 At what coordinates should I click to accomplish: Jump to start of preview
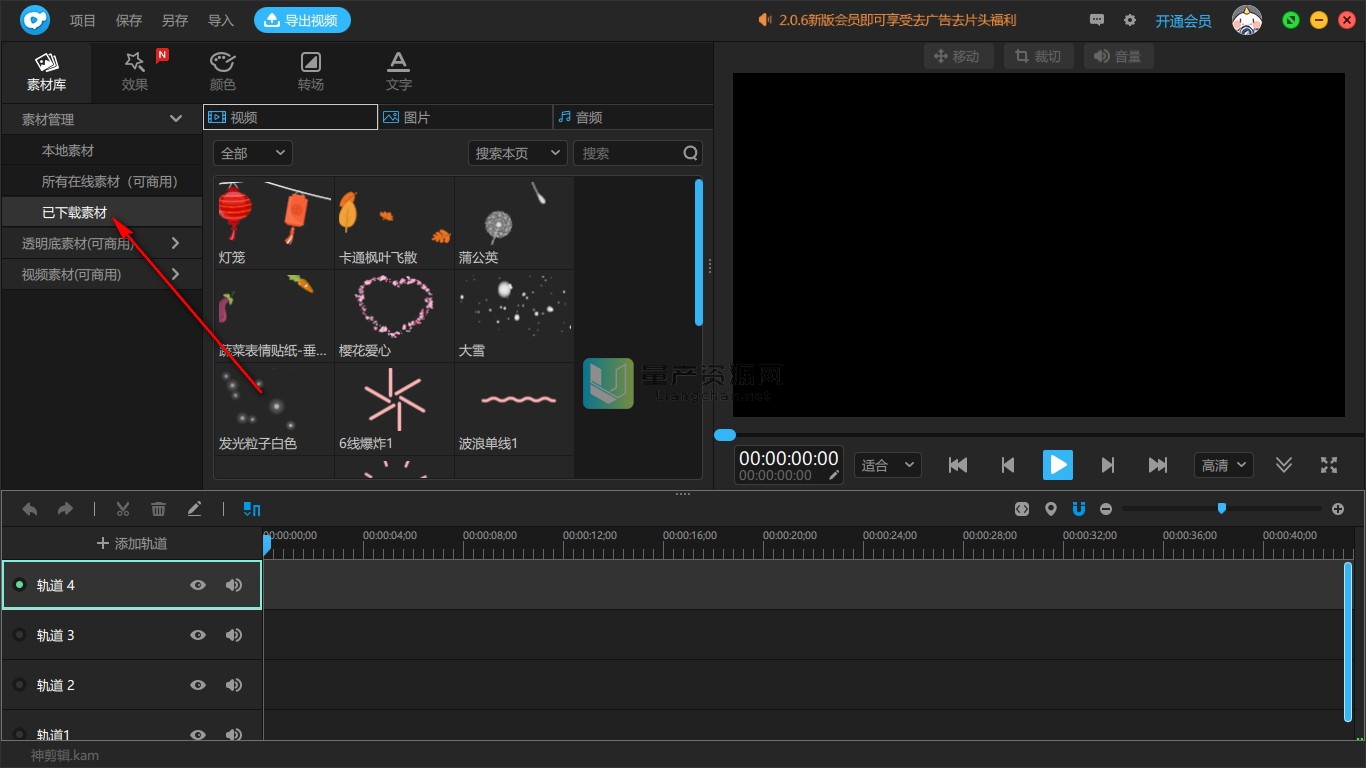point(958,465)
